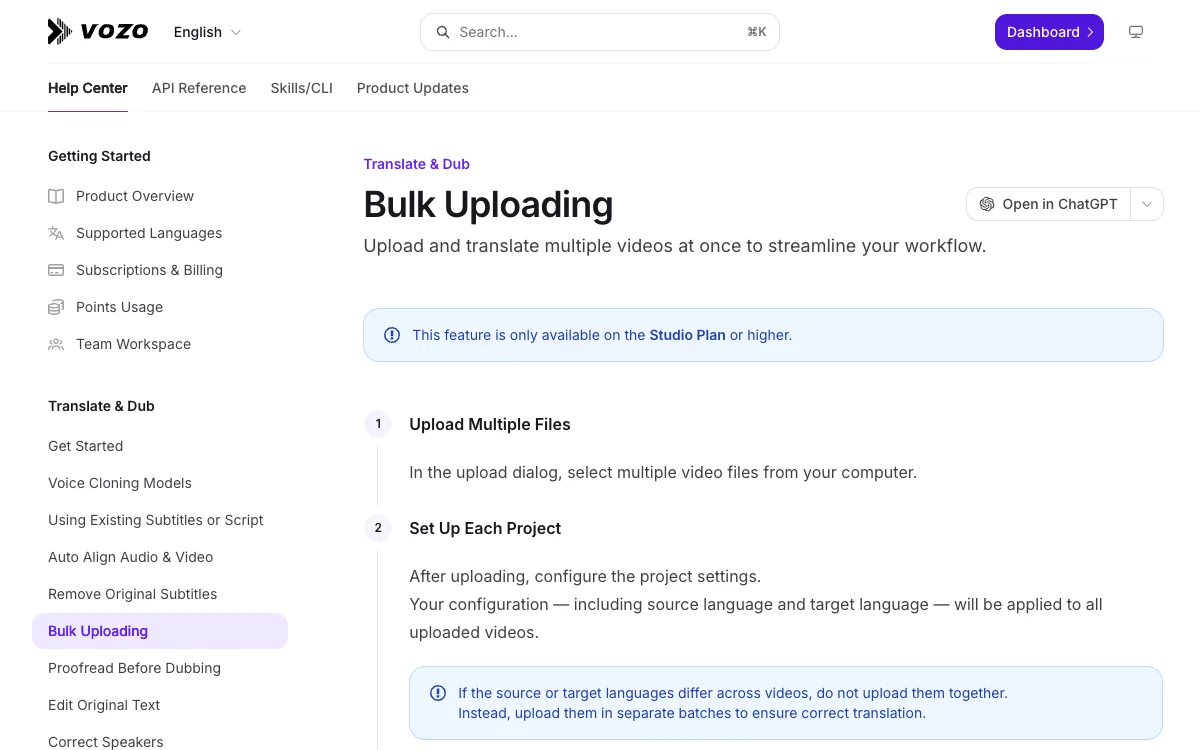
Task: Click the Studio Plan notice info icon
Action: pos(392,335)
